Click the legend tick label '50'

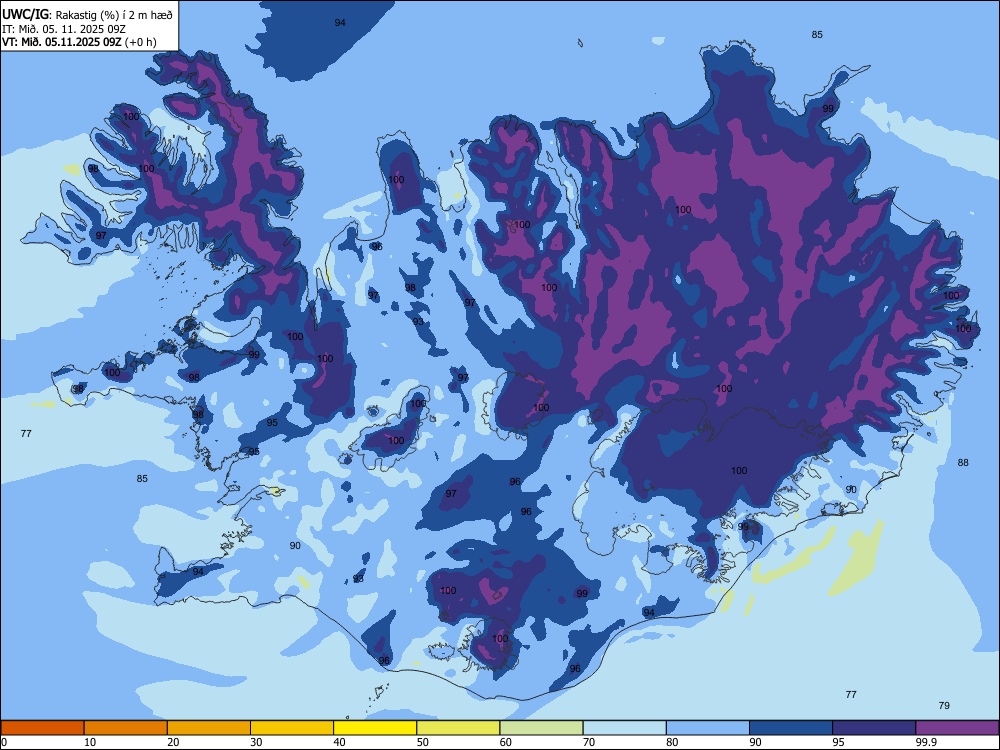[x=423, y=742]
